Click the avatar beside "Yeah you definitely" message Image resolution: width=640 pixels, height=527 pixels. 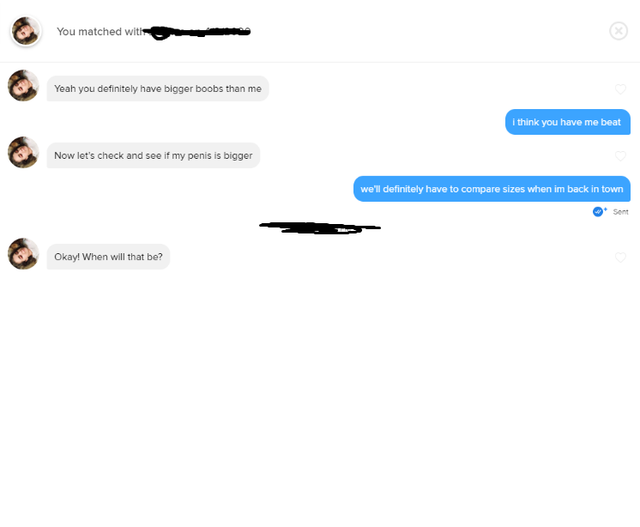click(23, 86)
